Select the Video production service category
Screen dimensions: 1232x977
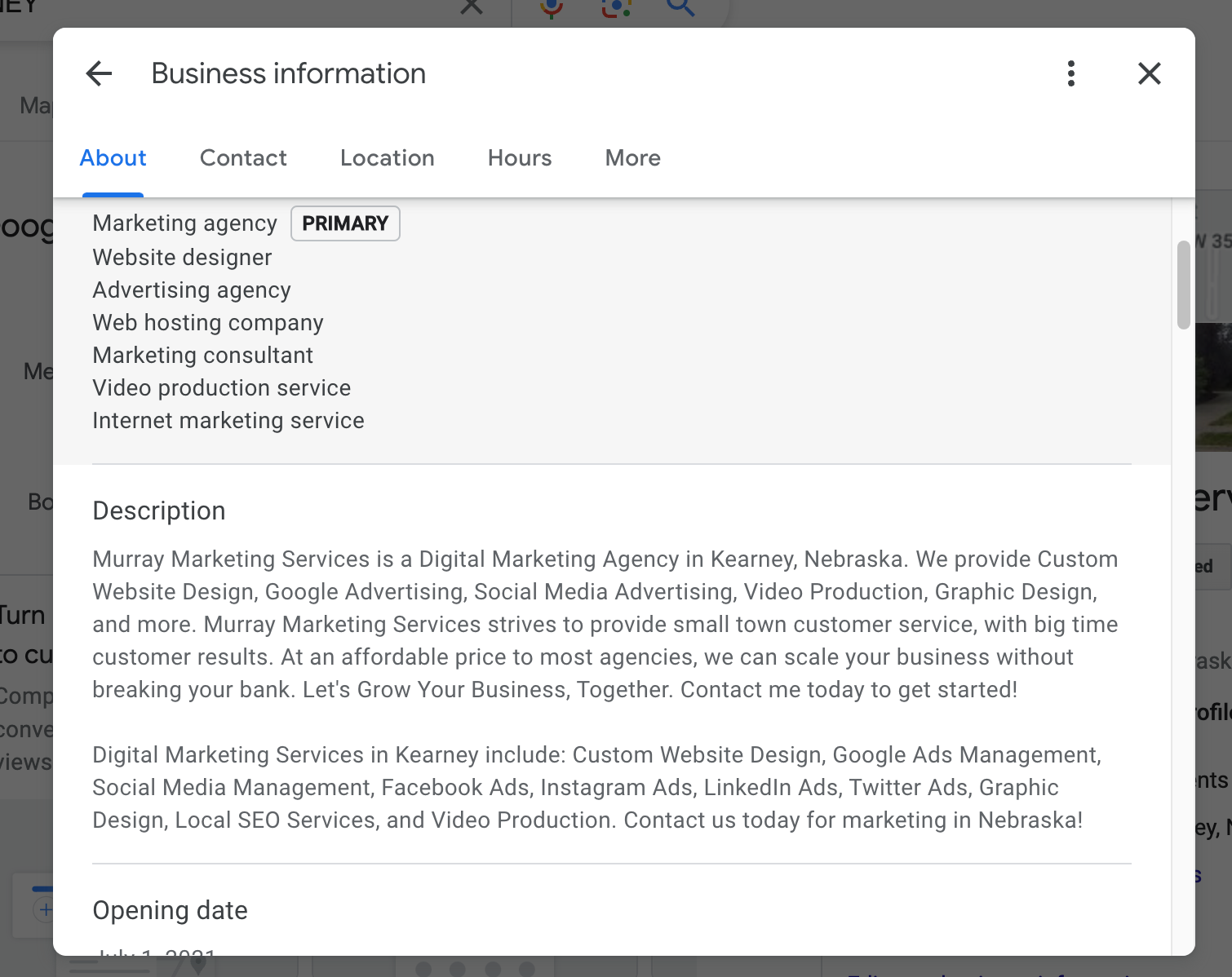point(221,388)
